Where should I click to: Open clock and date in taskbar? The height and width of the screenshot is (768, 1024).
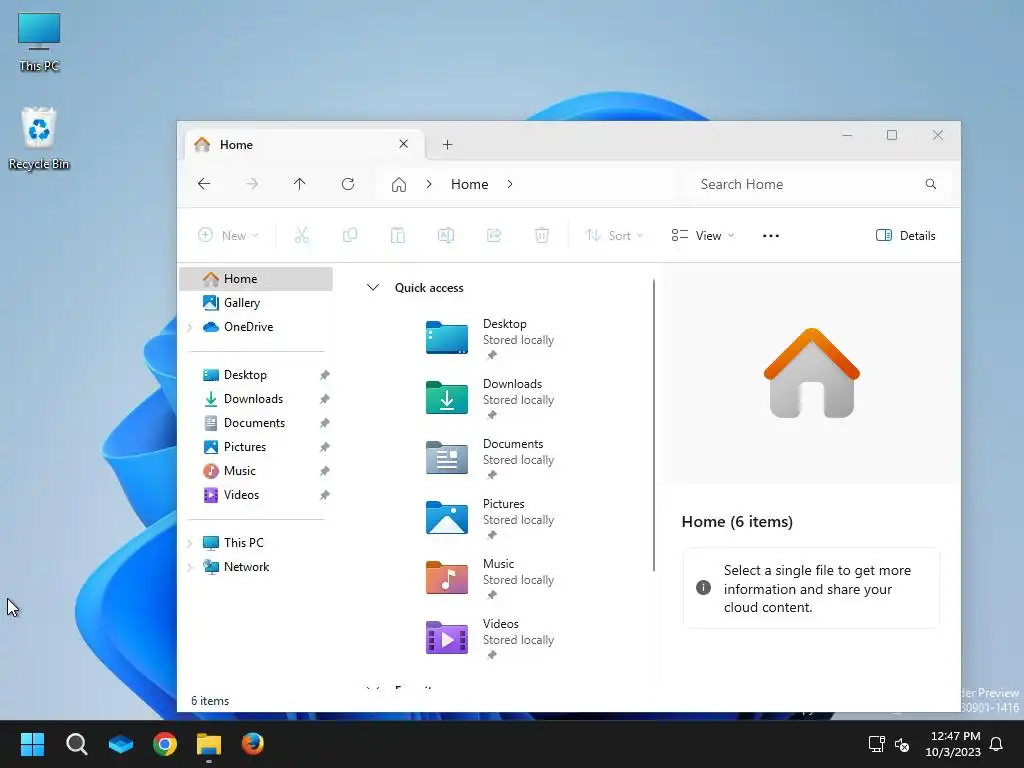click(x=953, y=744)
